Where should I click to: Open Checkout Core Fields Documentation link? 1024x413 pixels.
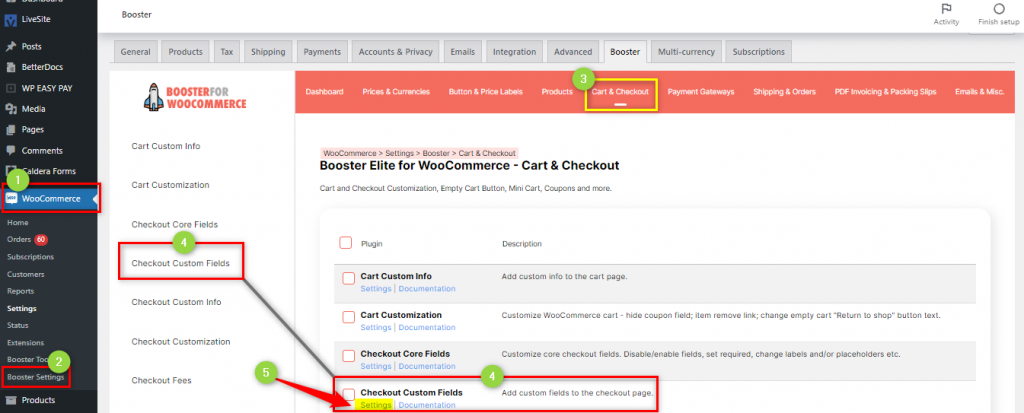pyautogui.click(x=427, y=366)
